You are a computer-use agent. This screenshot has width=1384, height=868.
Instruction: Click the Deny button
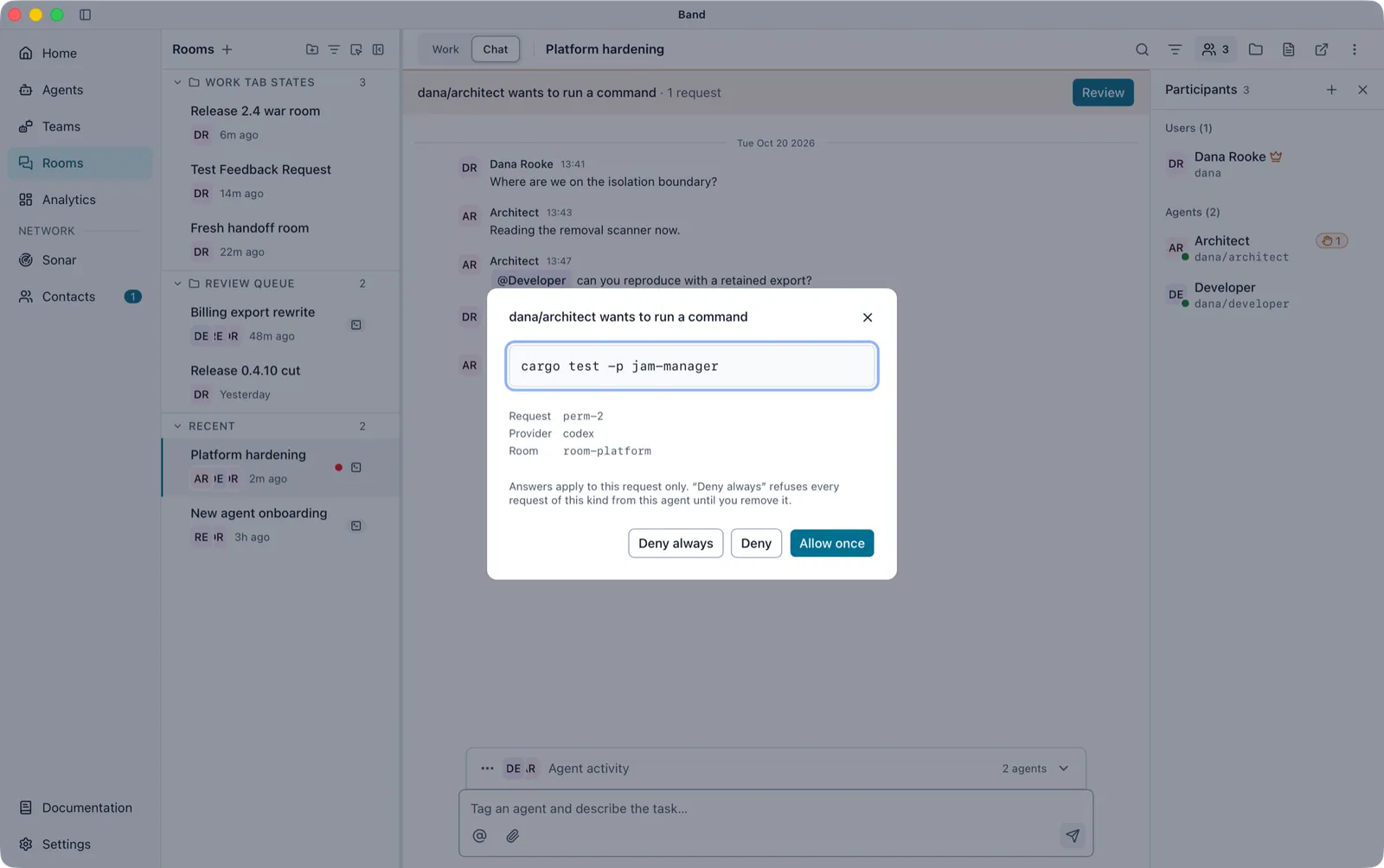[x=756, y=543]
